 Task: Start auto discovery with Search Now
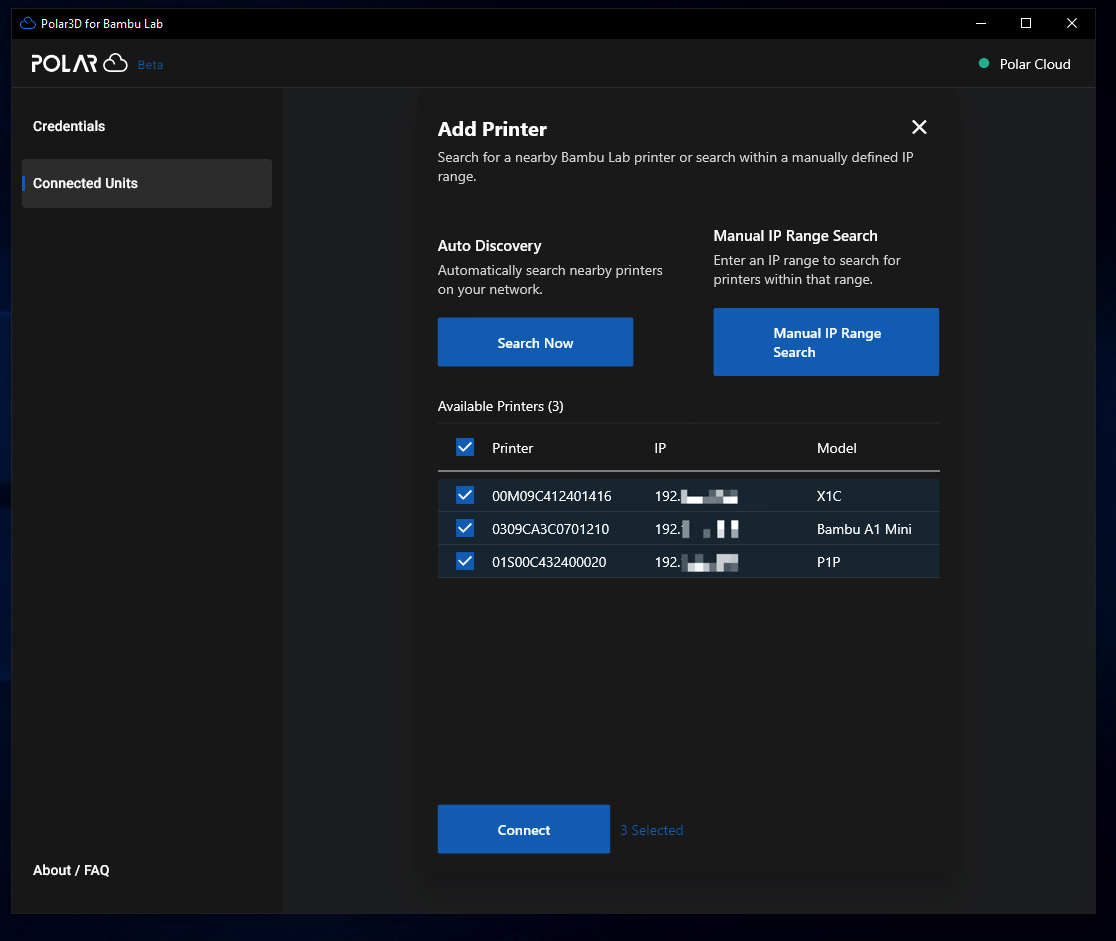pos(535,342)
